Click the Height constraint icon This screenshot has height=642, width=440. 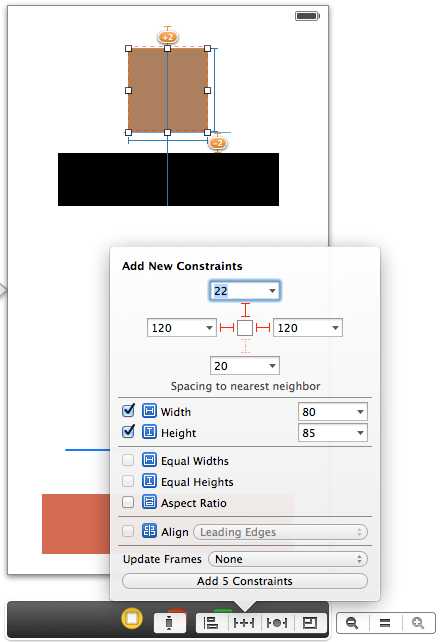tap(149, 432)
